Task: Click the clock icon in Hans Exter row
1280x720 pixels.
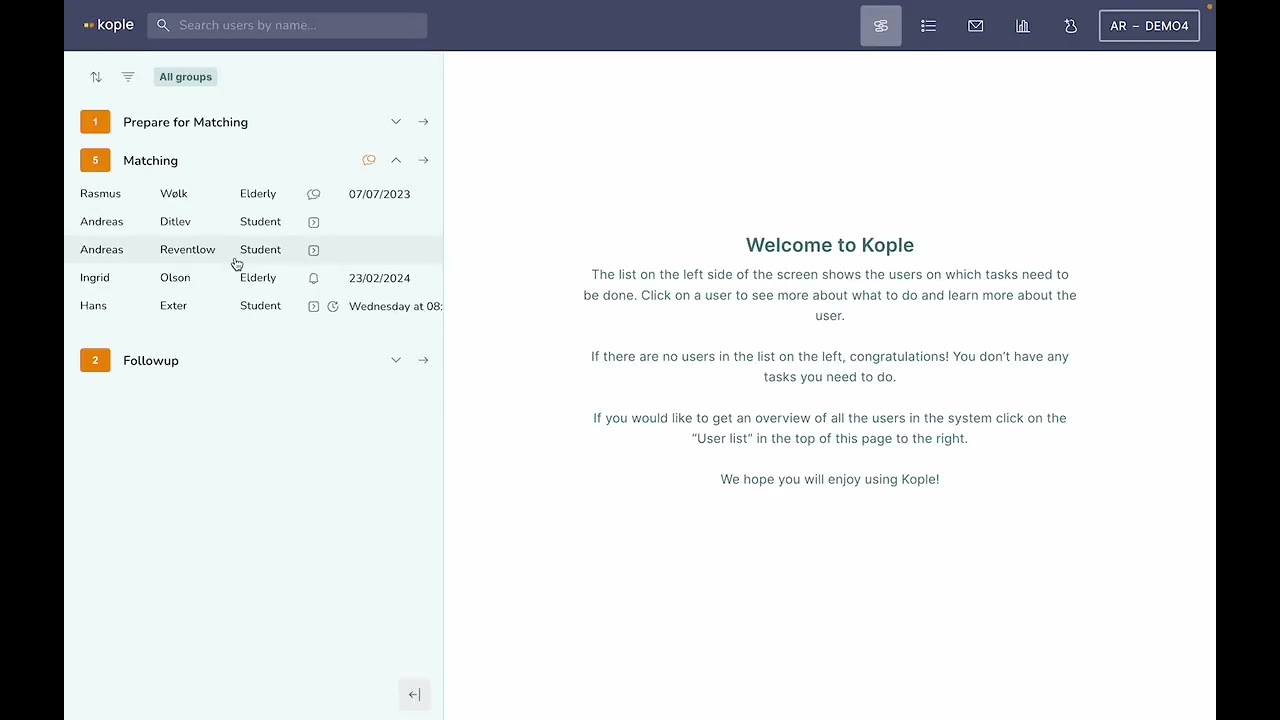Action: coord(333,306)
